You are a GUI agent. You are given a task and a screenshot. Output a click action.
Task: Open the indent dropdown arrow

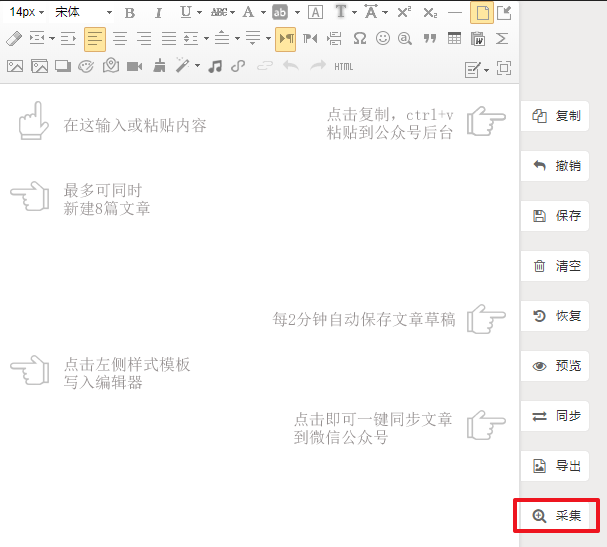52,38
